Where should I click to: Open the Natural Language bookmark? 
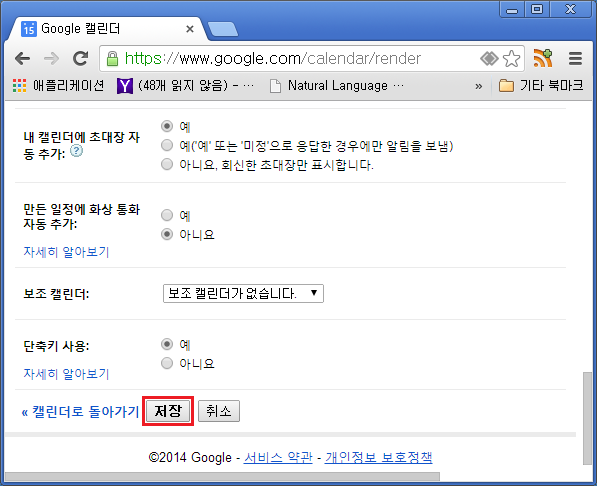point(337,86)
